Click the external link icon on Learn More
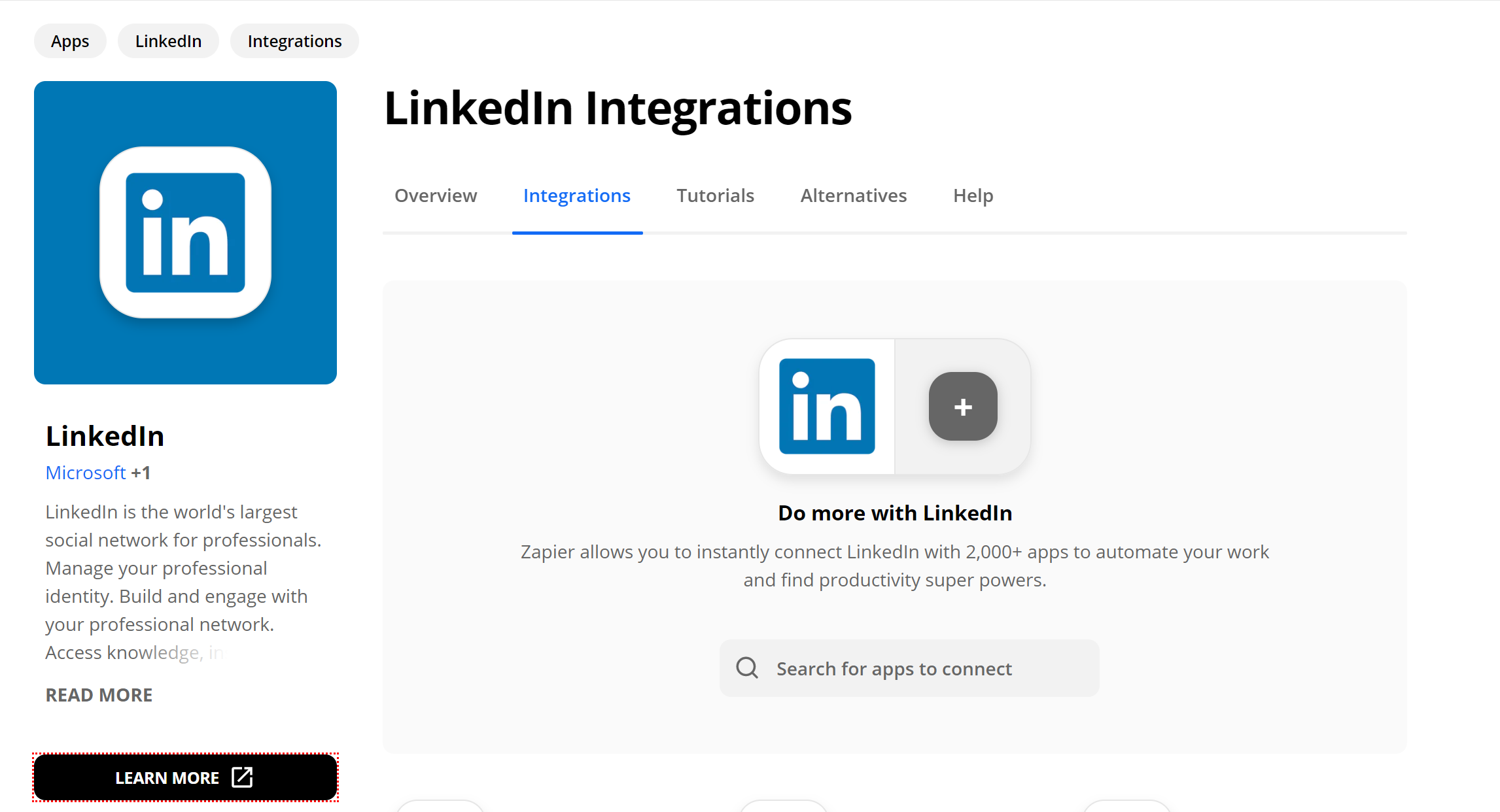Screen dimensions: 1500x812 click(x=241, y=777)
